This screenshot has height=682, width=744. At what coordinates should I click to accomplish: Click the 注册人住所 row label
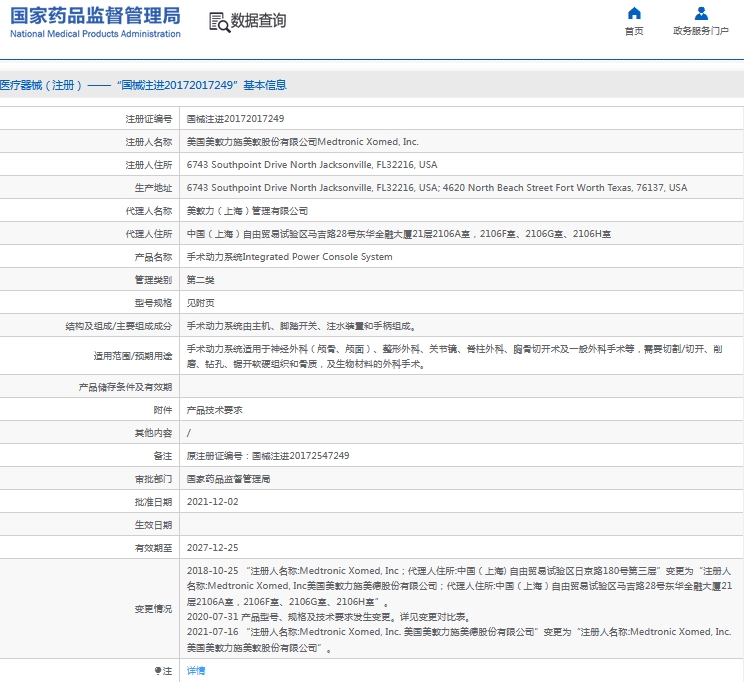point(149,165)
